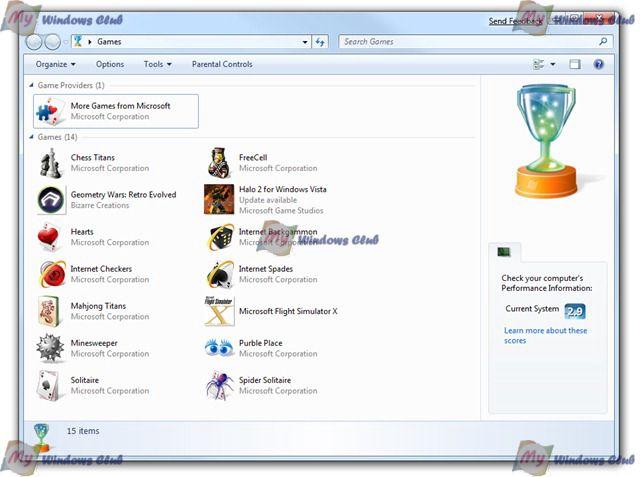This screenshot has height=477, width=640.
Task: Select the Halo 2 for Windows Vista thumbnail
Action: click(x=219, y=199)
